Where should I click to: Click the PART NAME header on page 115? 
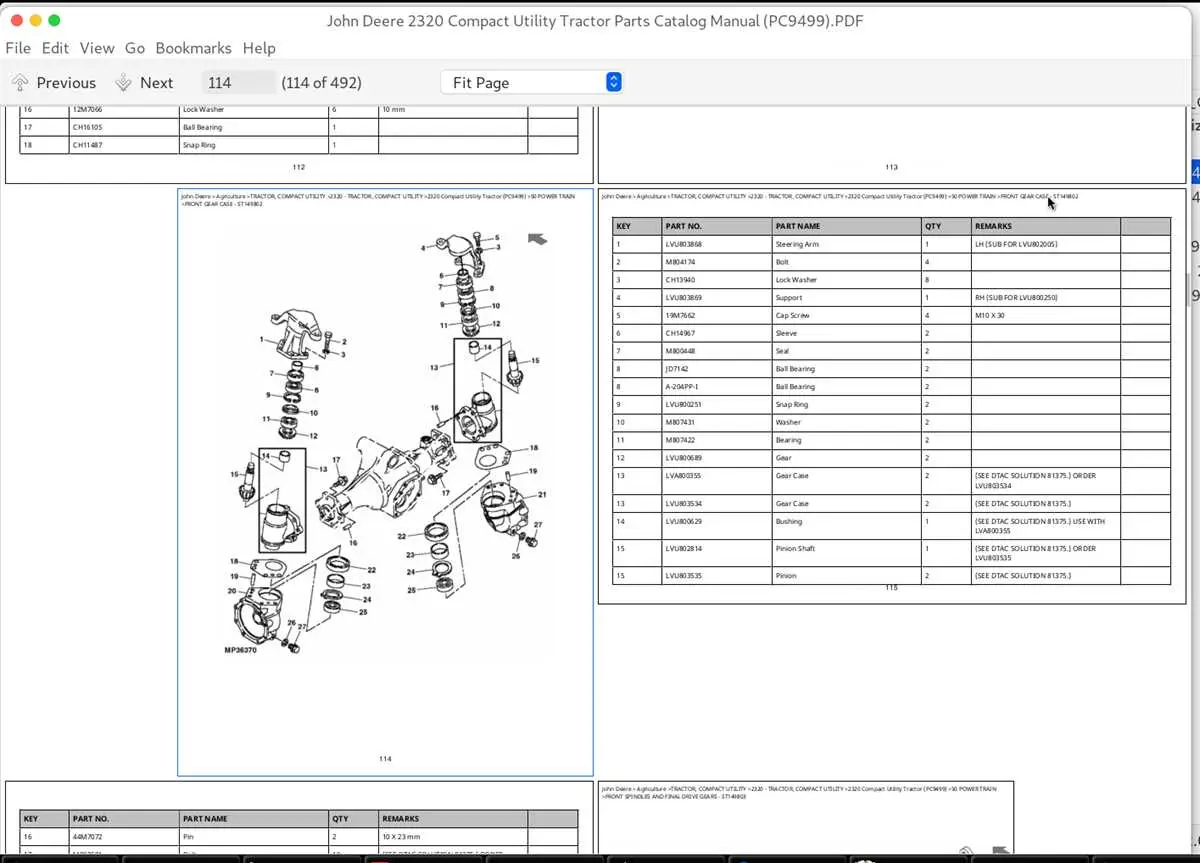(798, 227)
